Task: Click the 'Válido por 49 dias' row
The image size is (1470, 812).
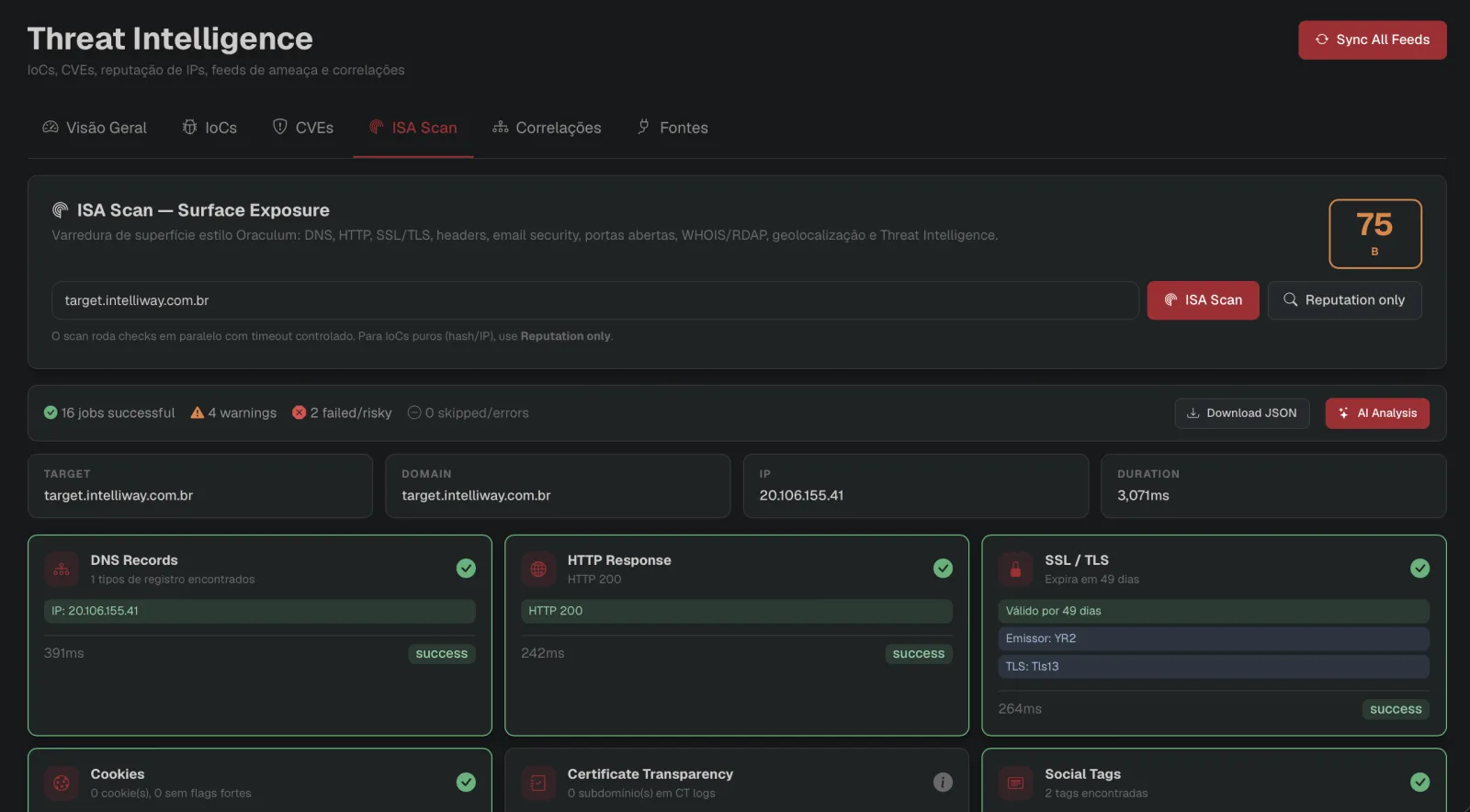Action: pyautogui.click(x=1214, y=611)
